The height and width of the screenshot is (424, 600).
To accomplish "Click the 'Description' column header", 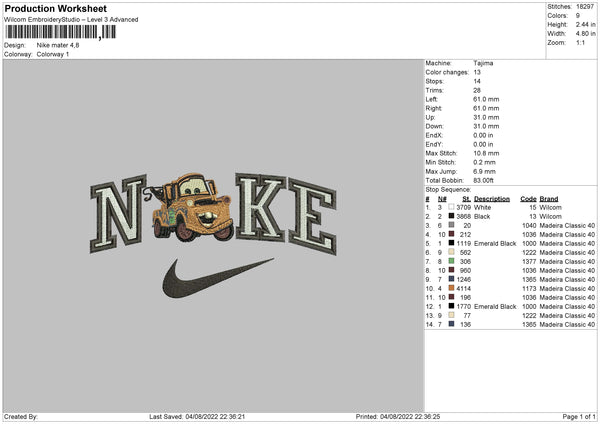I will coord(492,199).
